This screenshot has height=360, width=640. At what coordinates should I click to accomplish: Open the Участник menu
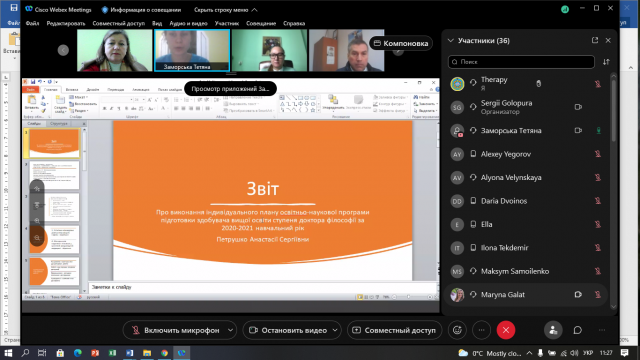coord(227,23)
